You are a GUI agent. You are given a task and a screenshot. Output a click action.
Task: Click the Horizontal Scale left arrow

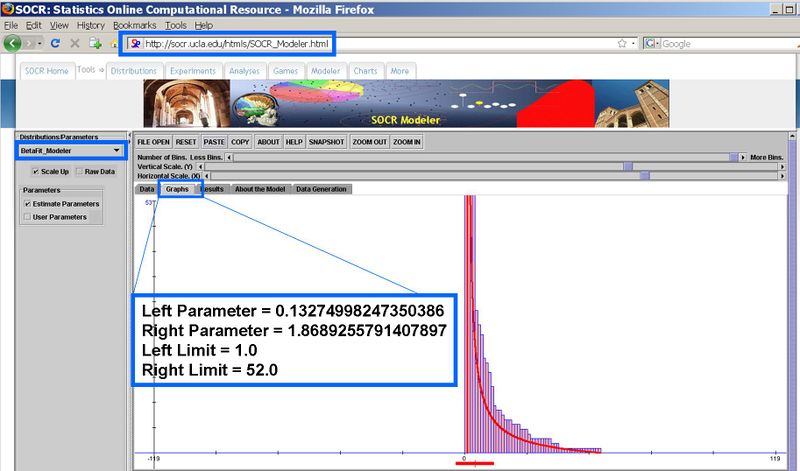(x=207, y=176)
